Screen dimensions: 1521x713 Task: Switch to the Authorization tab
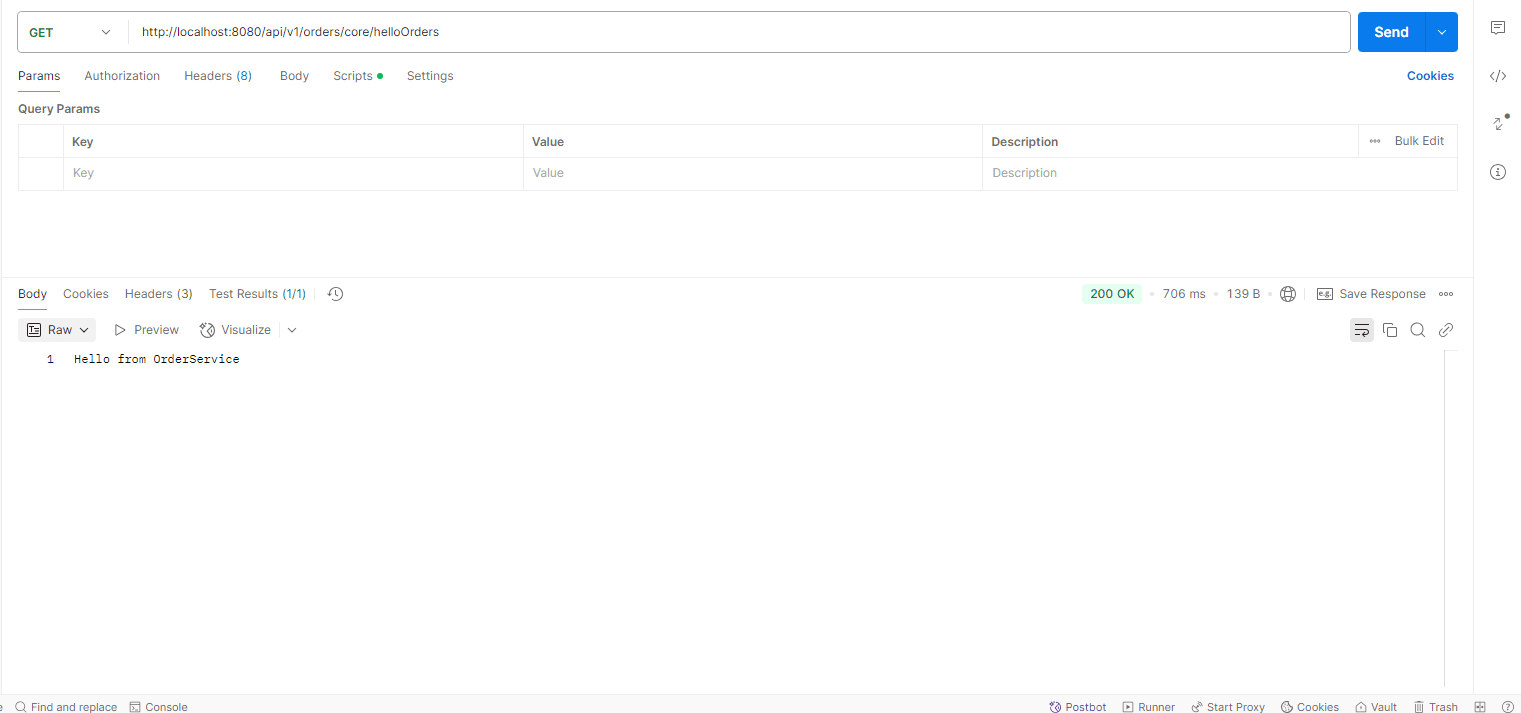[122, 76]
